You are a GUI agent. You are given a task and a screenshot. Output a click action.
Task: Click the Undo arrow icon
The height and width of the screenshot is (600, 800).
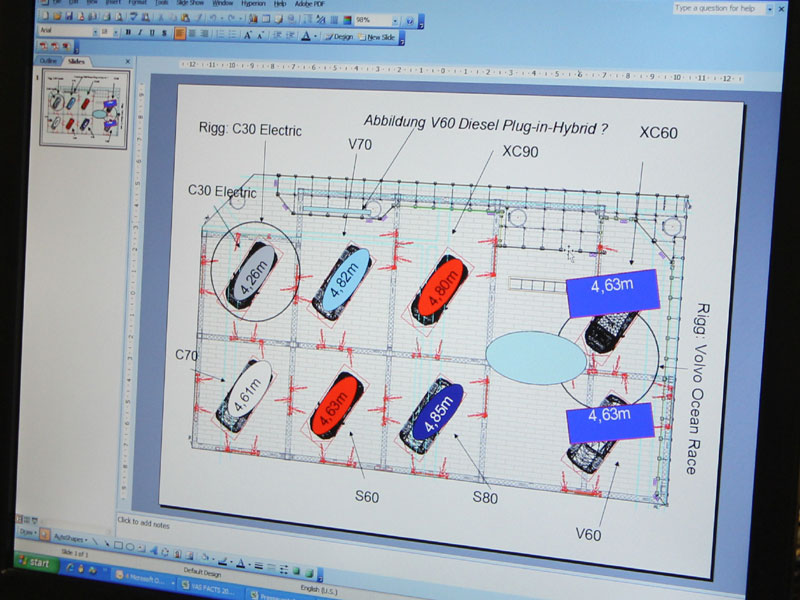tap(213, 18)
